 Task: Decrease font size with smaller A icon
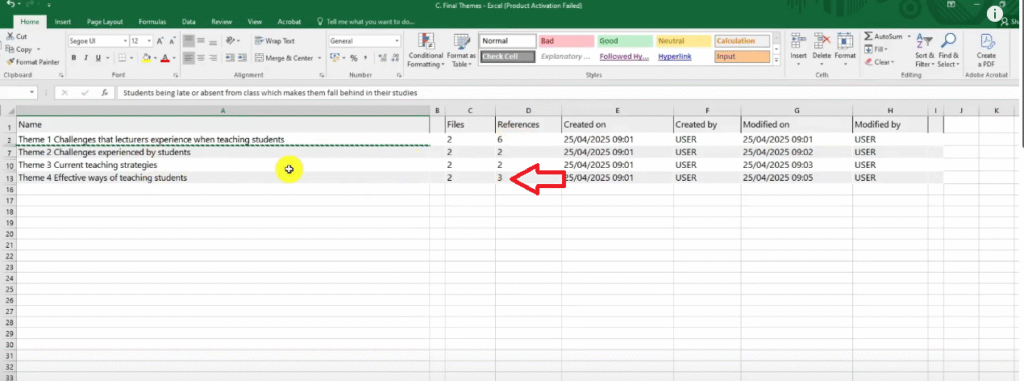[172, 41]
